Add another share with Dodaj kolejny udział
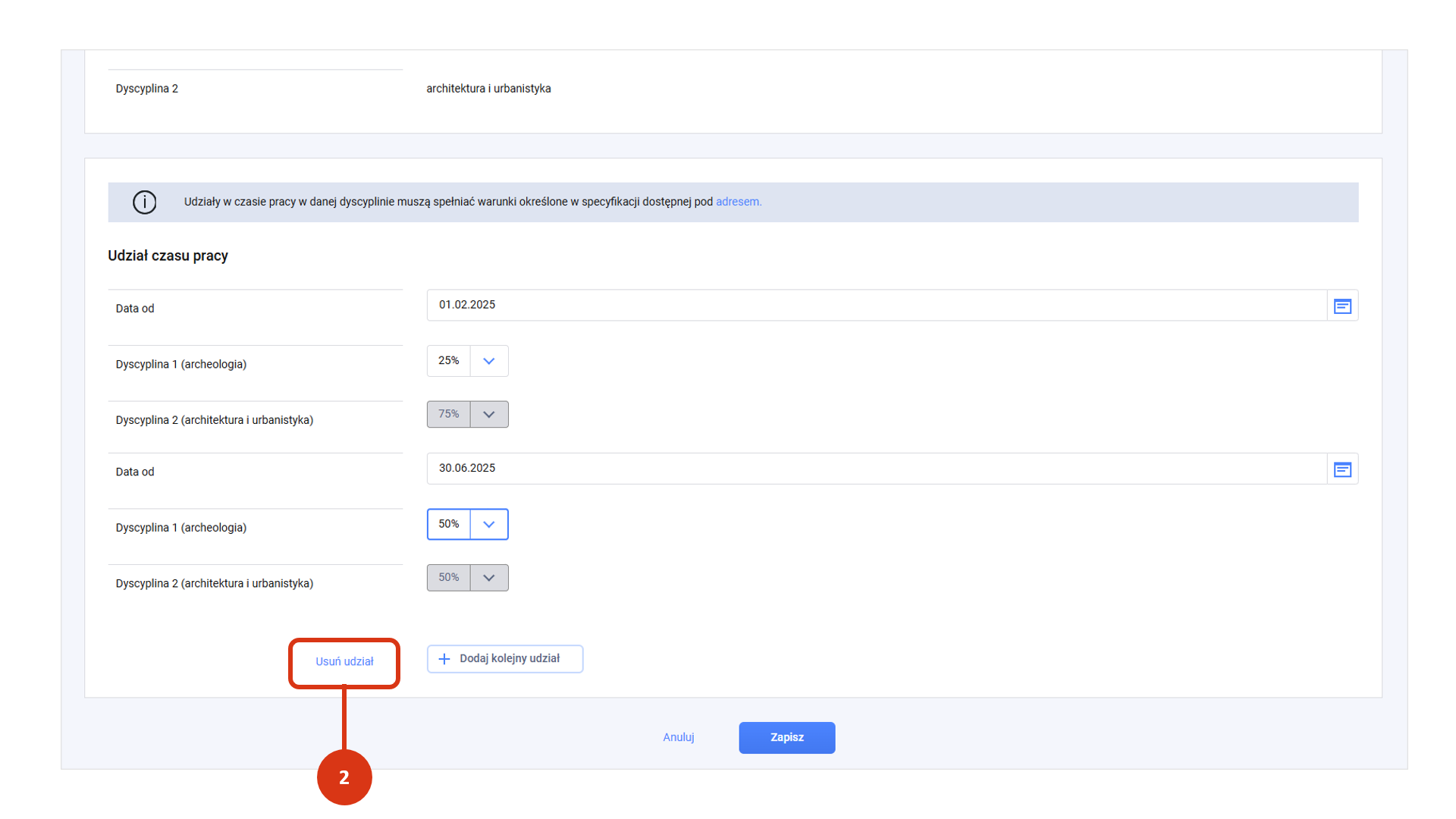 [505, 659]
